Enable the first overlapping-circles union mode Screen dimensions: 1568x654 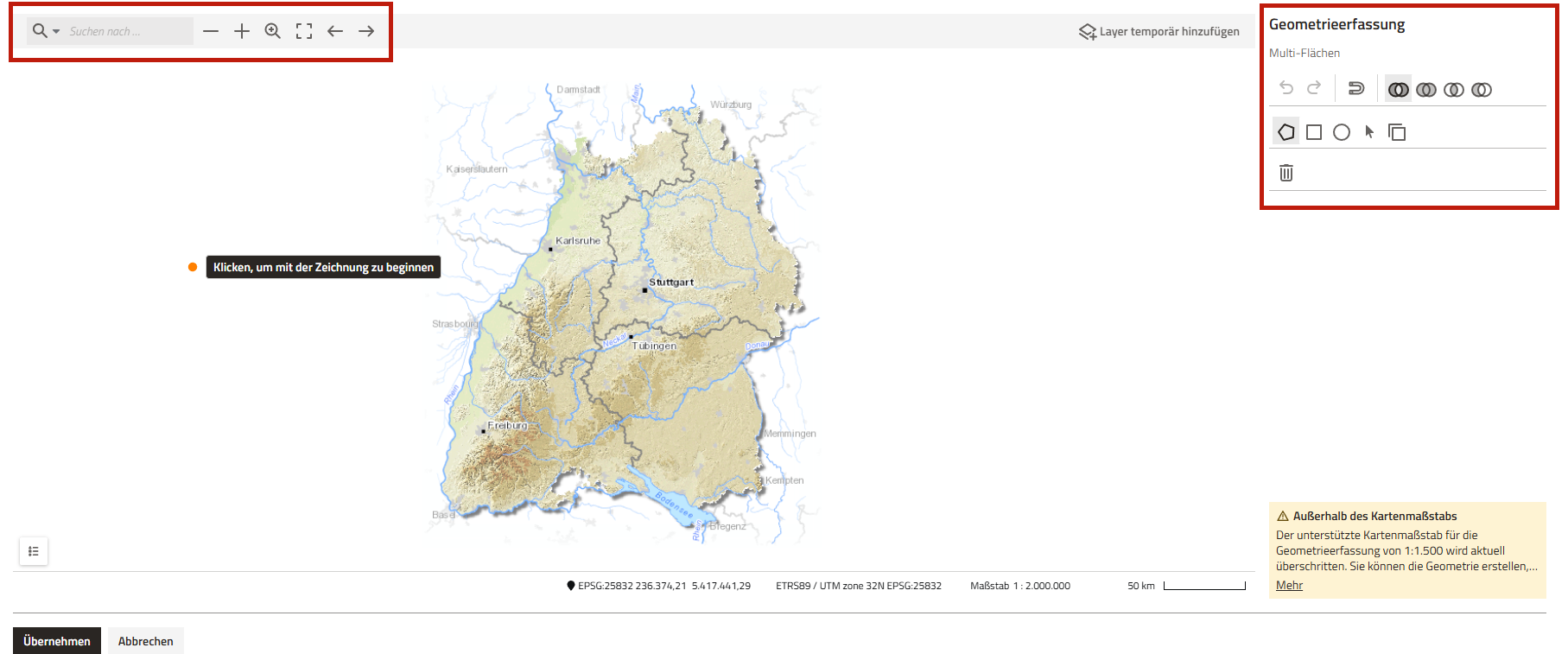1398,89
